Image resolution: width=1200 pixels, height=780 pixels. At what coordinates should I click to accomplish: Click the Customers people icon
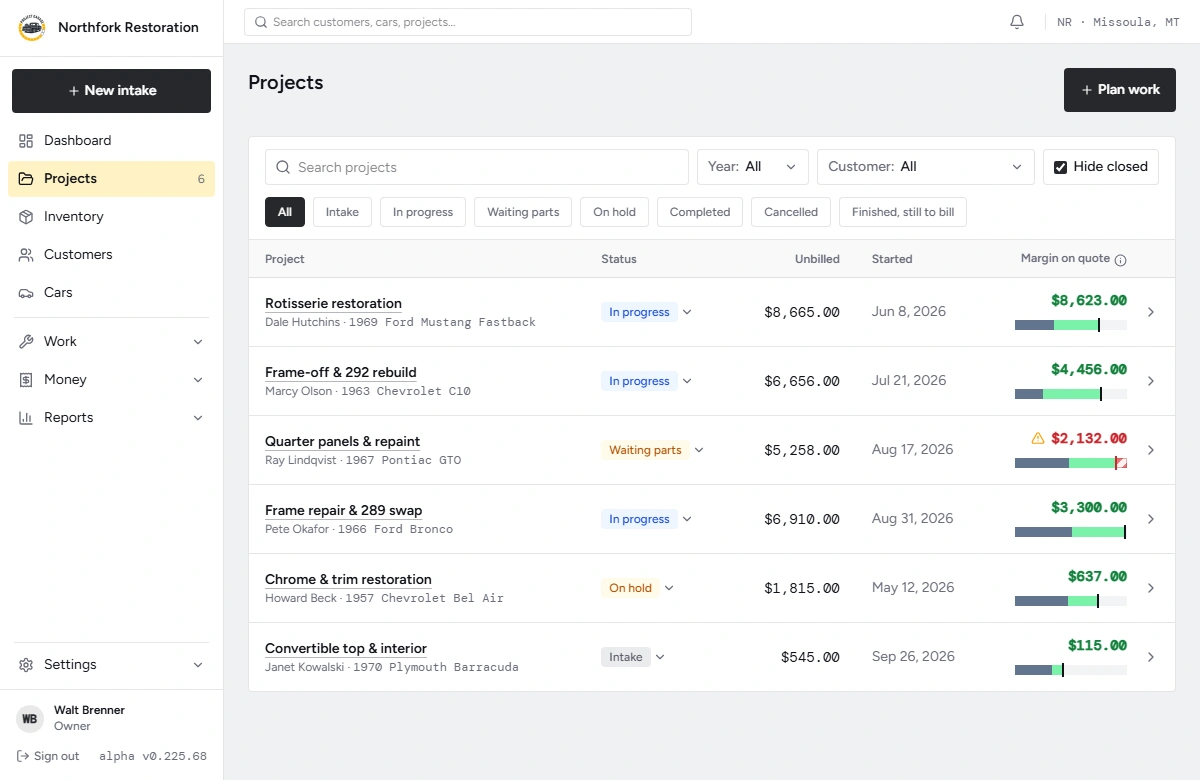pos(26,255)
